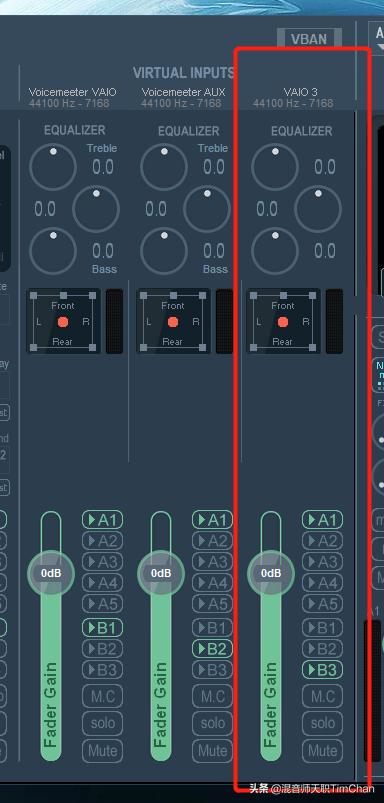The image size is (384, 803).
Task: Toggle A5 bus on Voicemeeter AUX strip
Action: [x=212, y=604]
